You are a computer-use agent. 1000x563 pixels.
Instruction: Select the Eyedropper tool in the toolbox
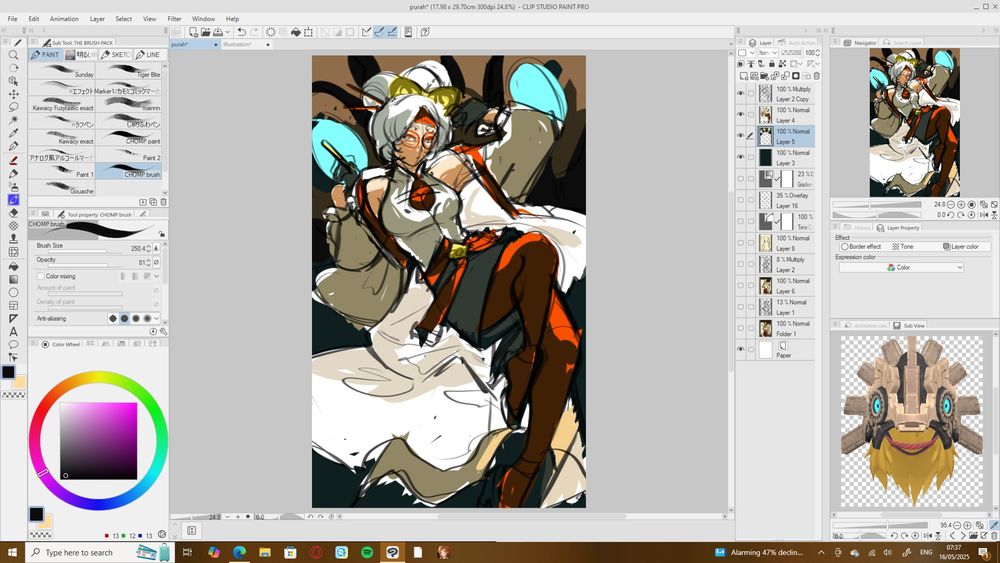pyautogui.click(x=14, y=133)
